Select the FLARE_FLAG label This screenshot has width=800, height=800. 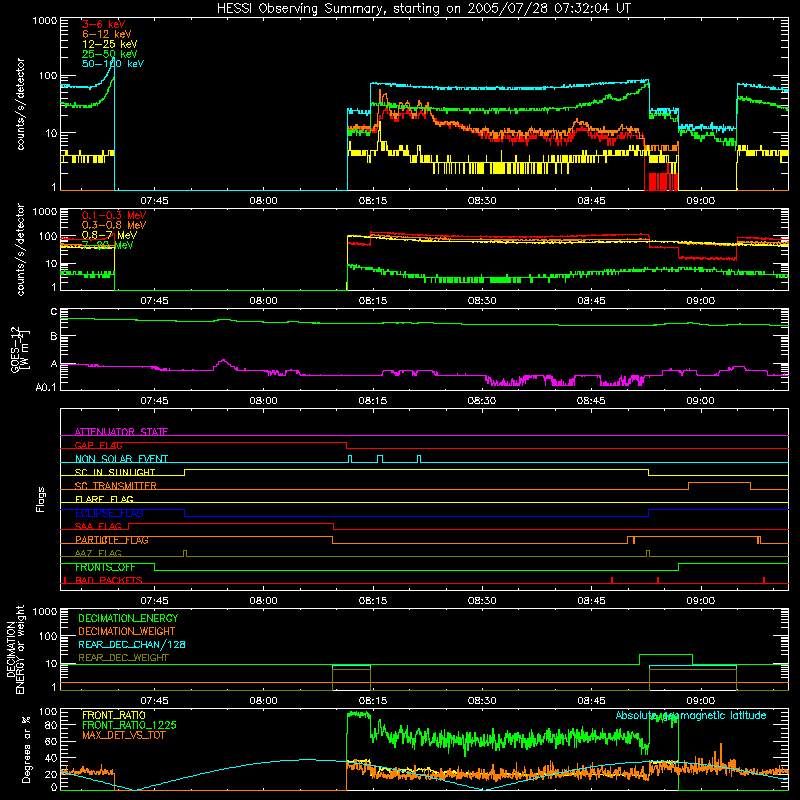coord(104,499)
